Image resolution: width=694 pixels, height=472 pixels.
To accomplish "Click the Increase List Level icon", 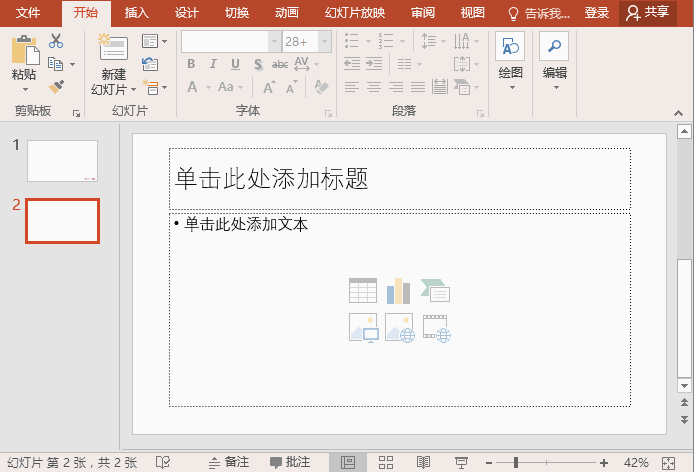I will (374, 64).
